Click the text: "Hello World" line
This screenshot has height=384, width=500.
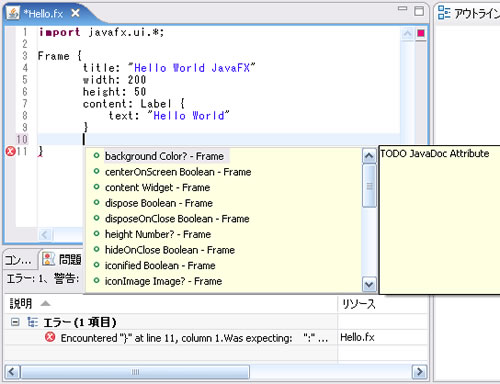[169, 116]
